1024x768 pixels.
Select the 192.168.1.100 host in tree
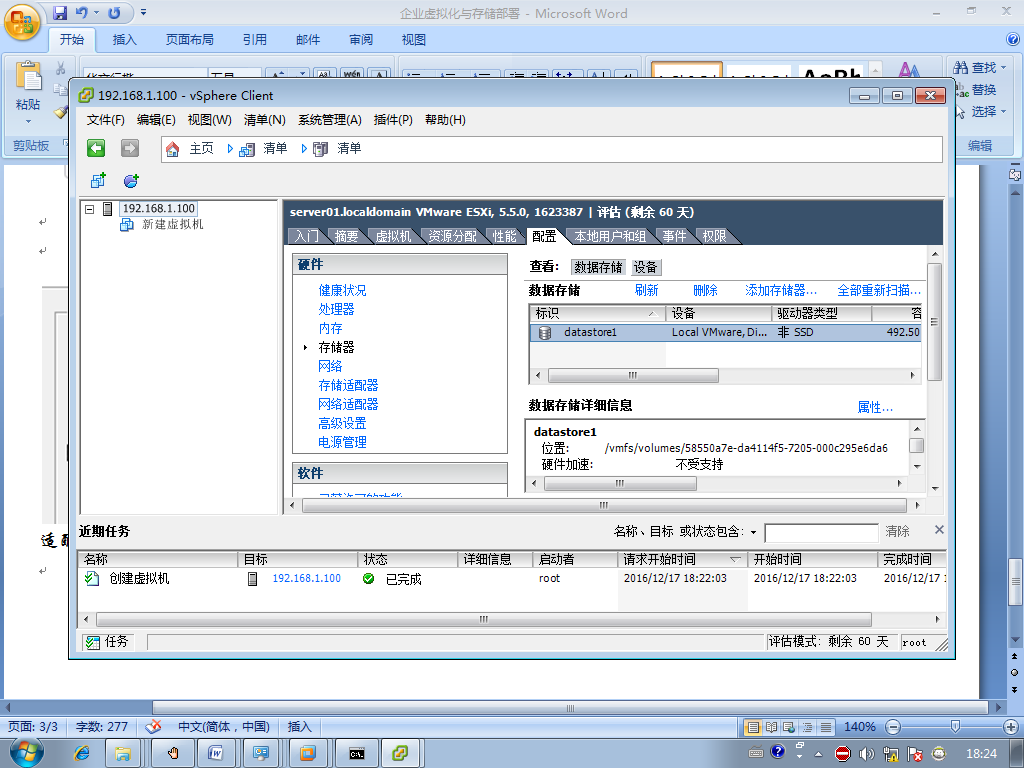[159, 208]
